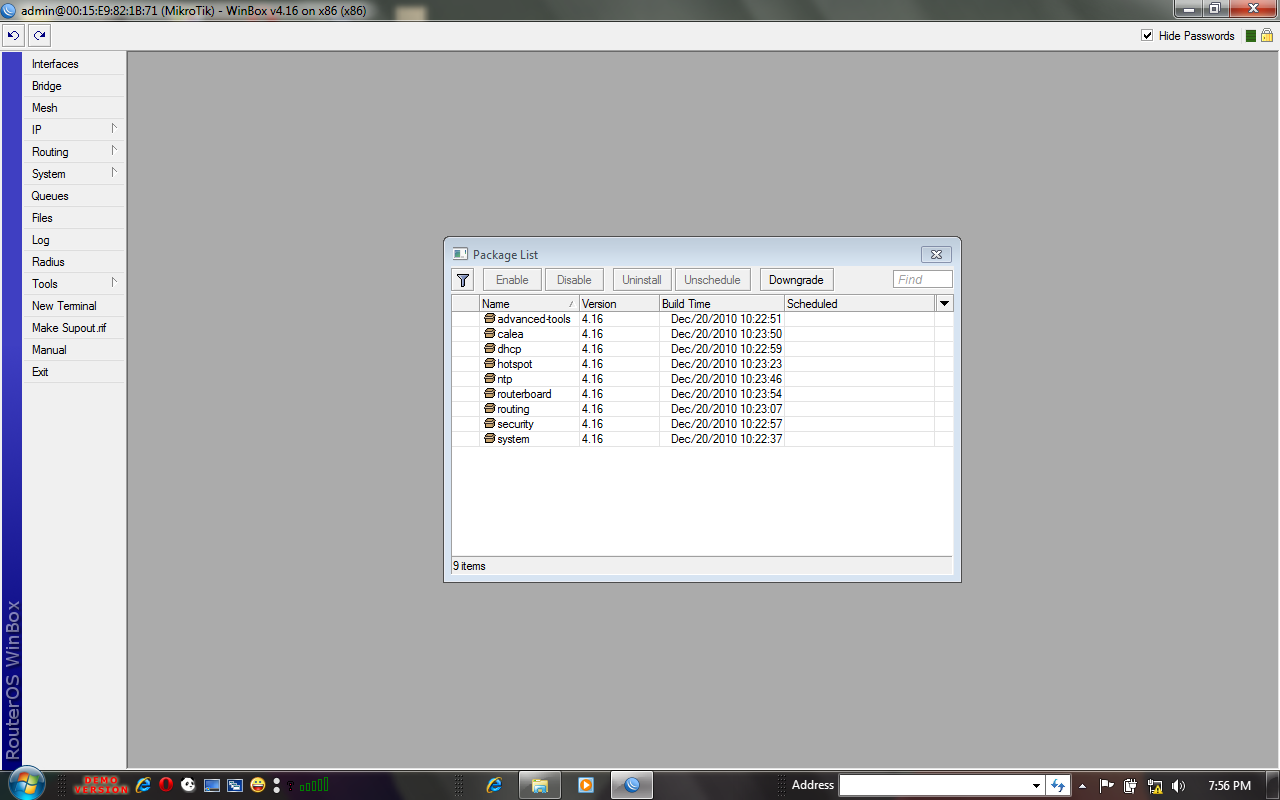
Task: Click the green traffic indicator square
Action: [1250, 36]
